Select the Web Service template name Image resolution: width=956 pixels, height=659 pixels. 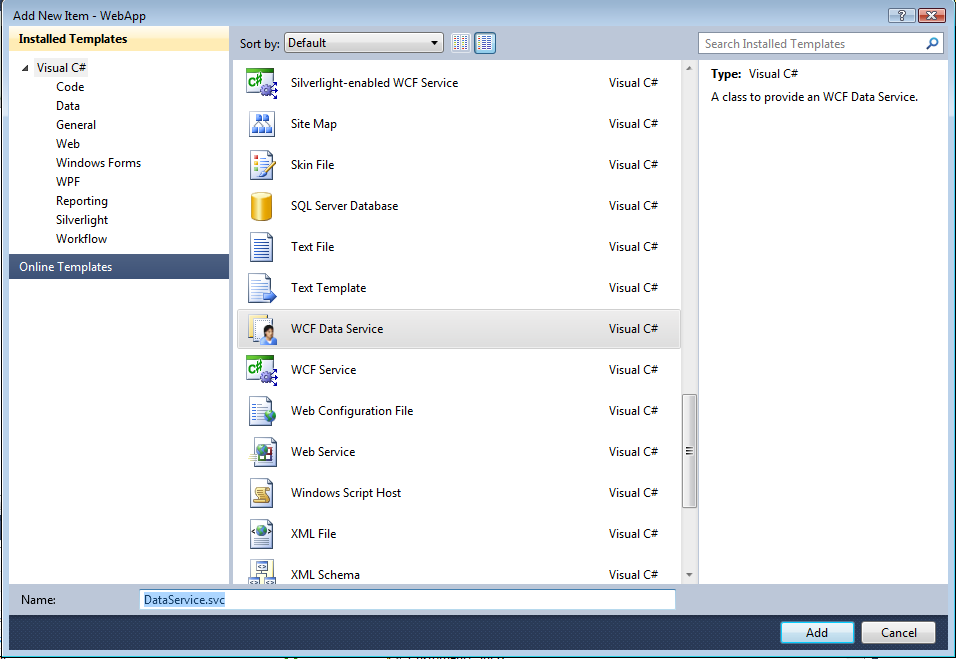point(323,452)
